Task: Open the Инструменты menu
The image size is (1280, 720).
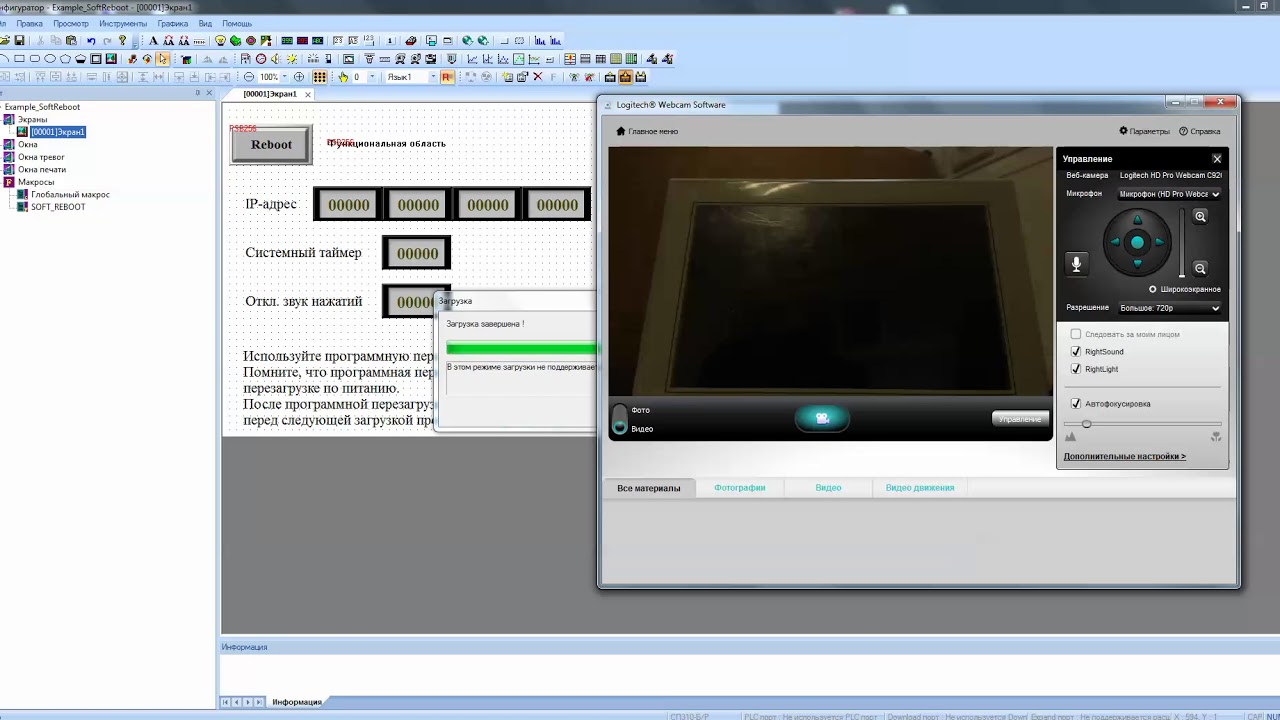Action: pyautogui.click(x=122, y=23)
